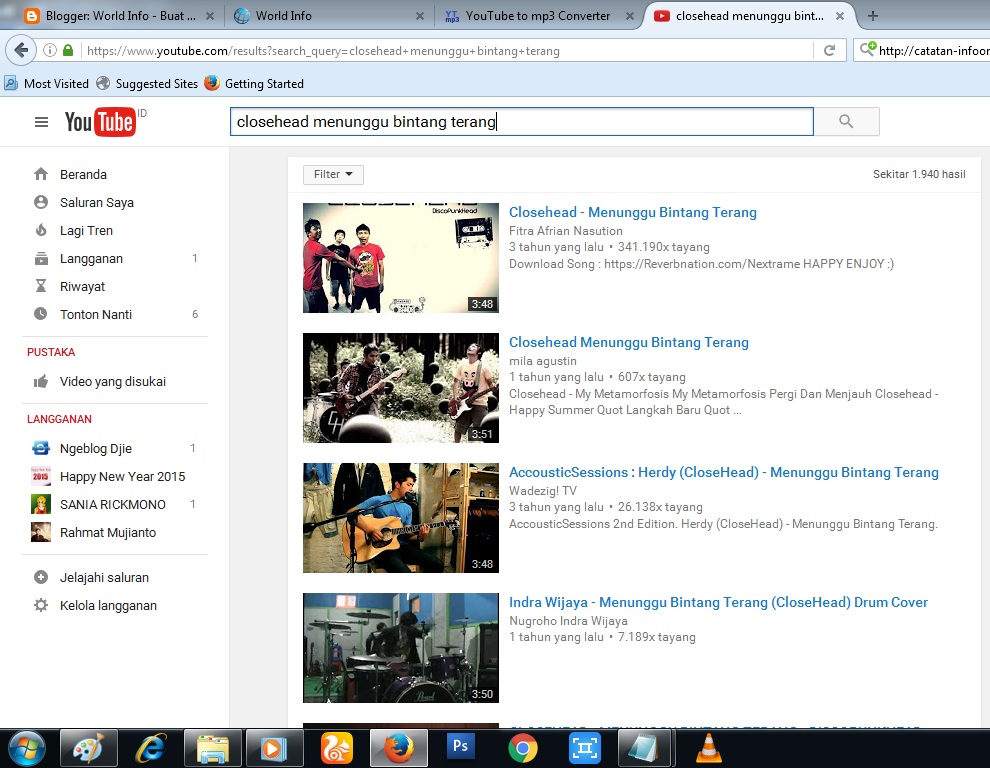The width and height of the screenshot is (990, 768).
Task: Click the site information (i) icon
Action: 50,51
